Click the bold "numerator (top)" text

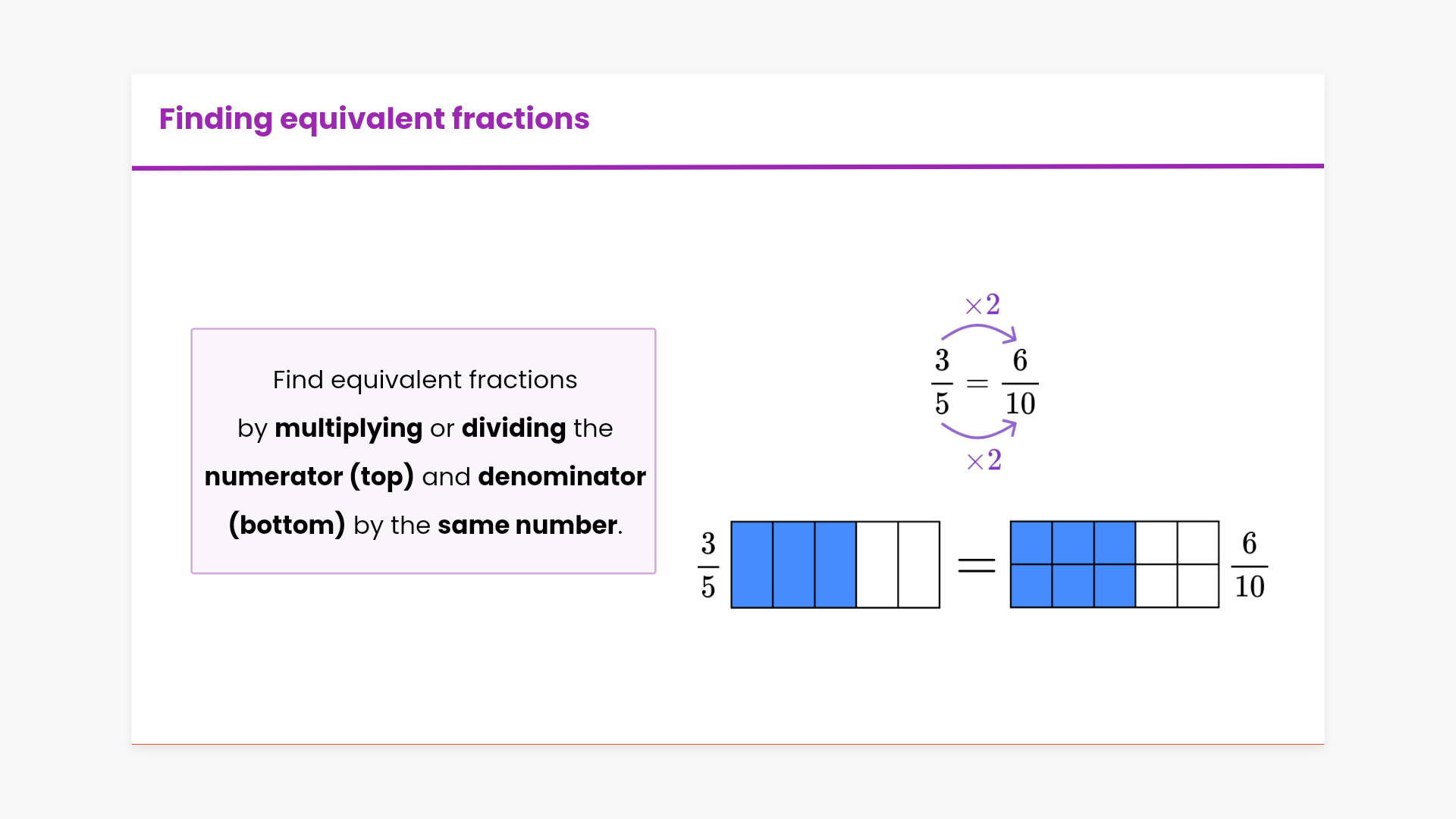tap(309, 477)
